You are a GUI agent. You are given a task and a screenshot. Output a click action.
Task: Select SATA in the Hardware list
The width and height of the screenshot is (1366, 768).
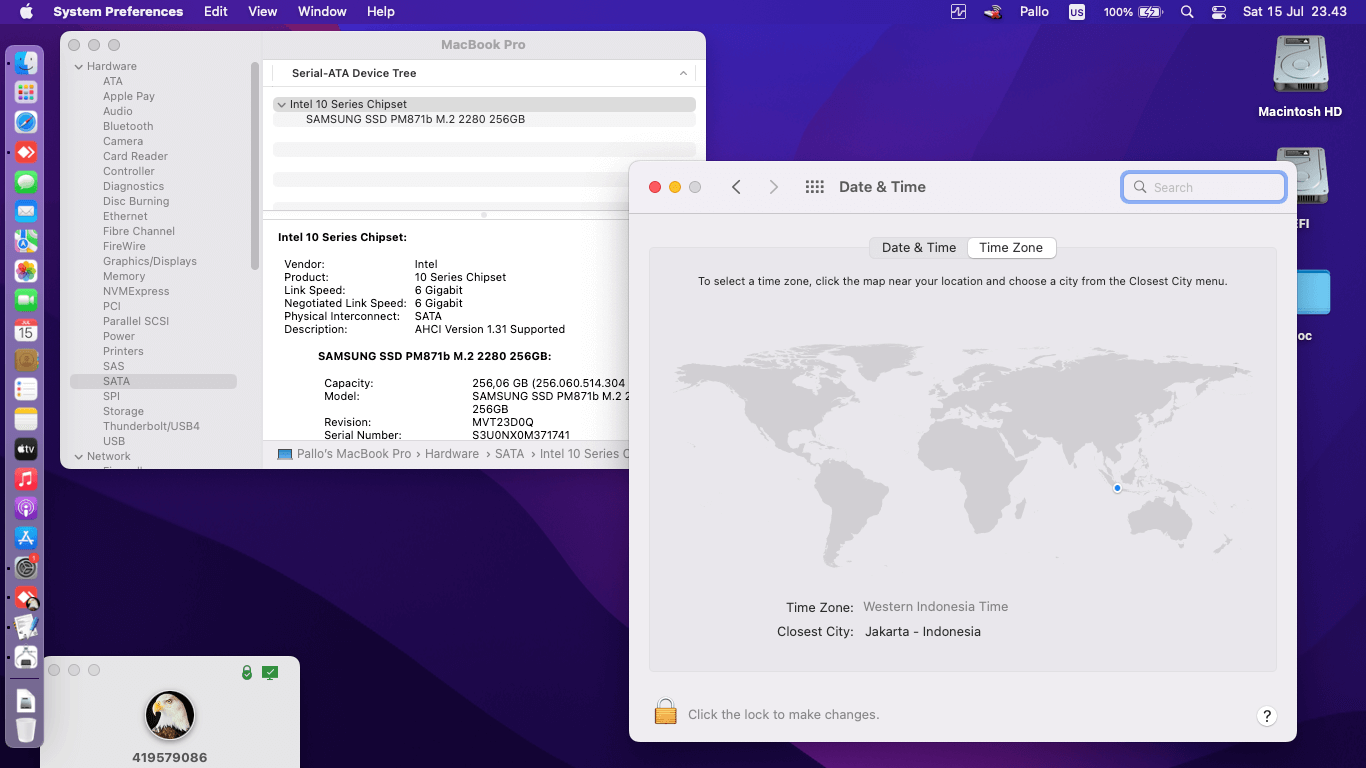[153, 381]
